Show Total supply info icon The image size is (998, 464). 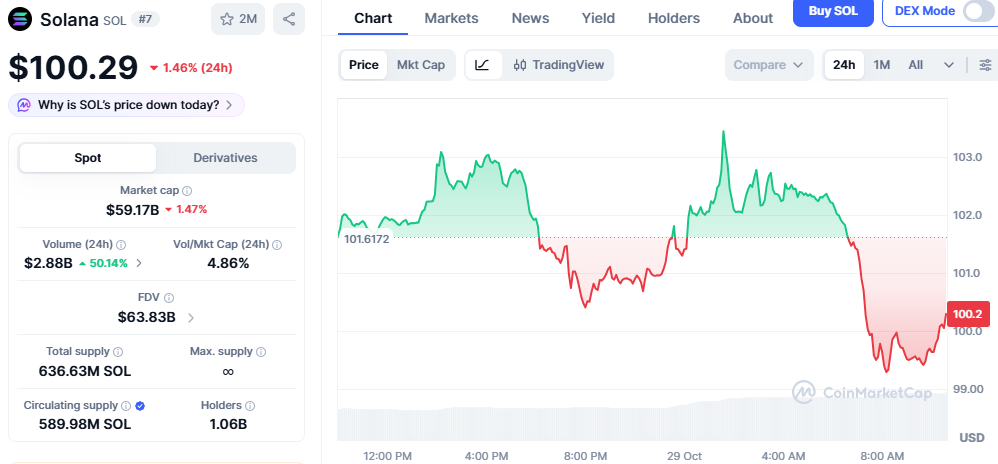[x=118, y=352]
